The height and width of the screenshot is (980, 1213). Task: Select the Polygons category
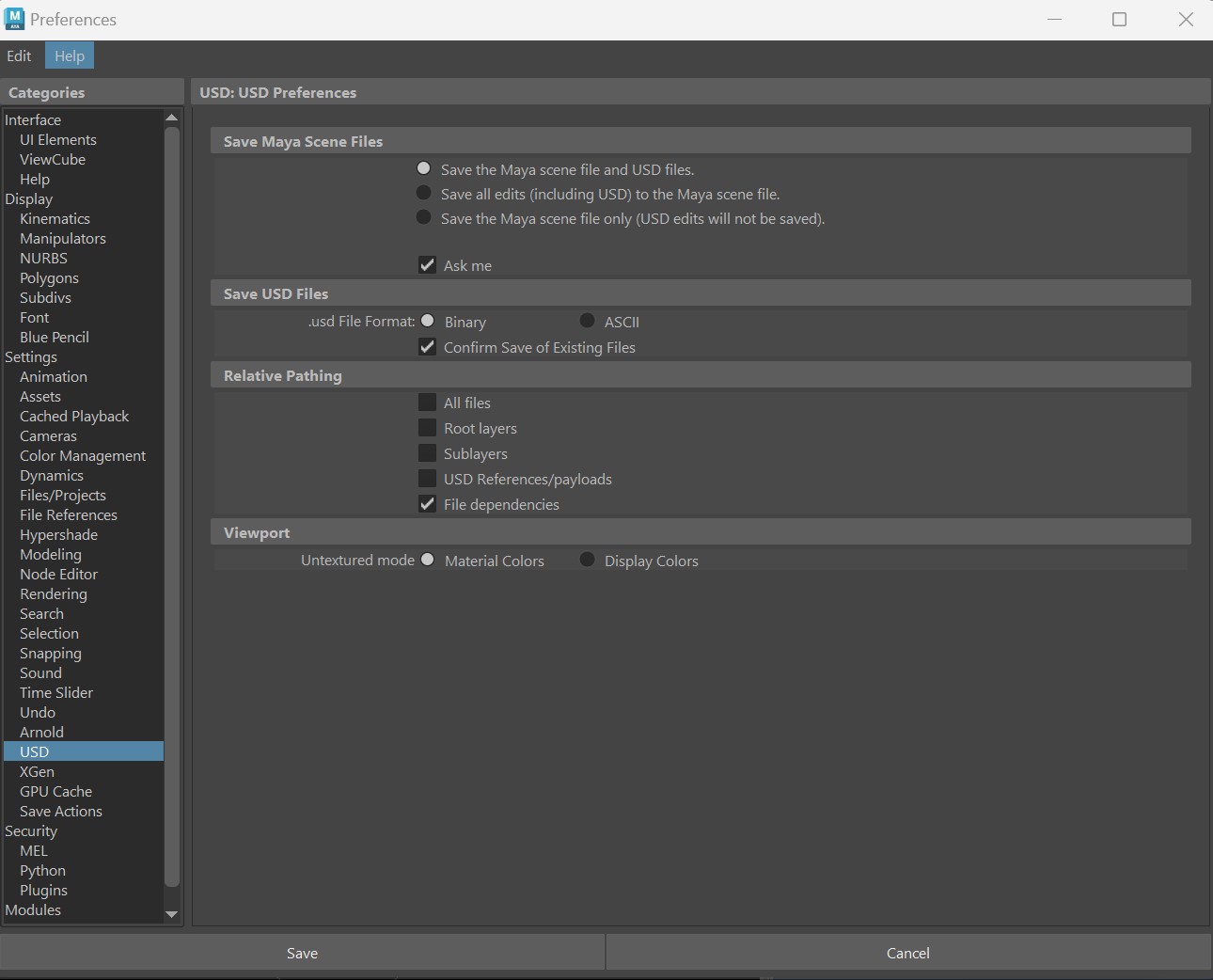49,277
